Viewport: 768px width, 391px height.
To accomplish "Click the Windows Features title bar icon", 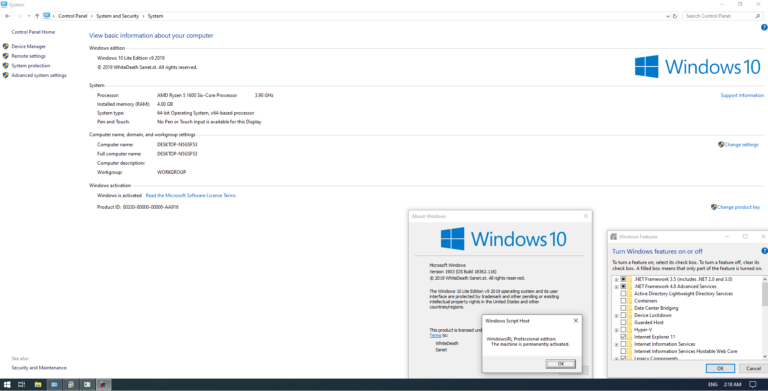I will pyautogui.click(x=613, y=237).
